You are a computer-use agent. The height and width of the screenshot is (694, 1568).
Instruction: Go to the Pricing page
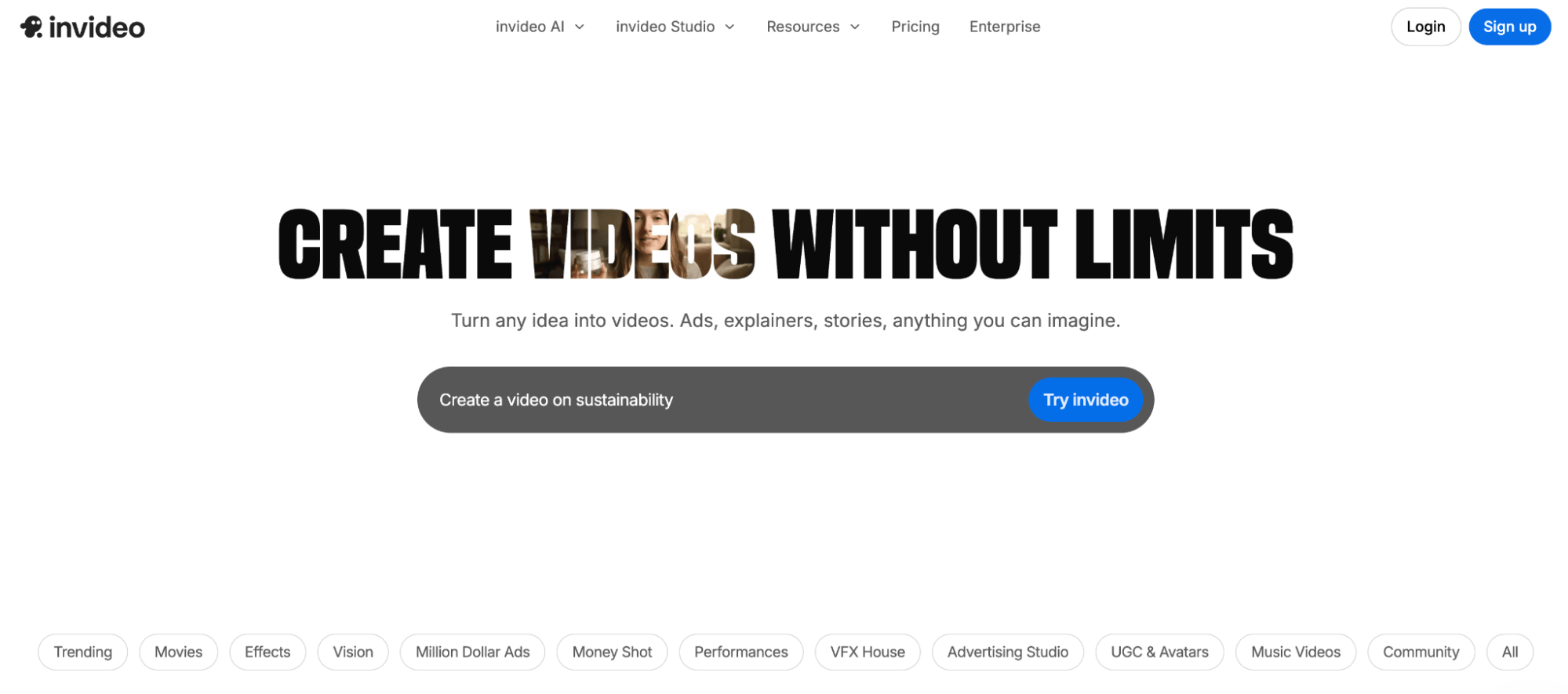click(915, 27)
